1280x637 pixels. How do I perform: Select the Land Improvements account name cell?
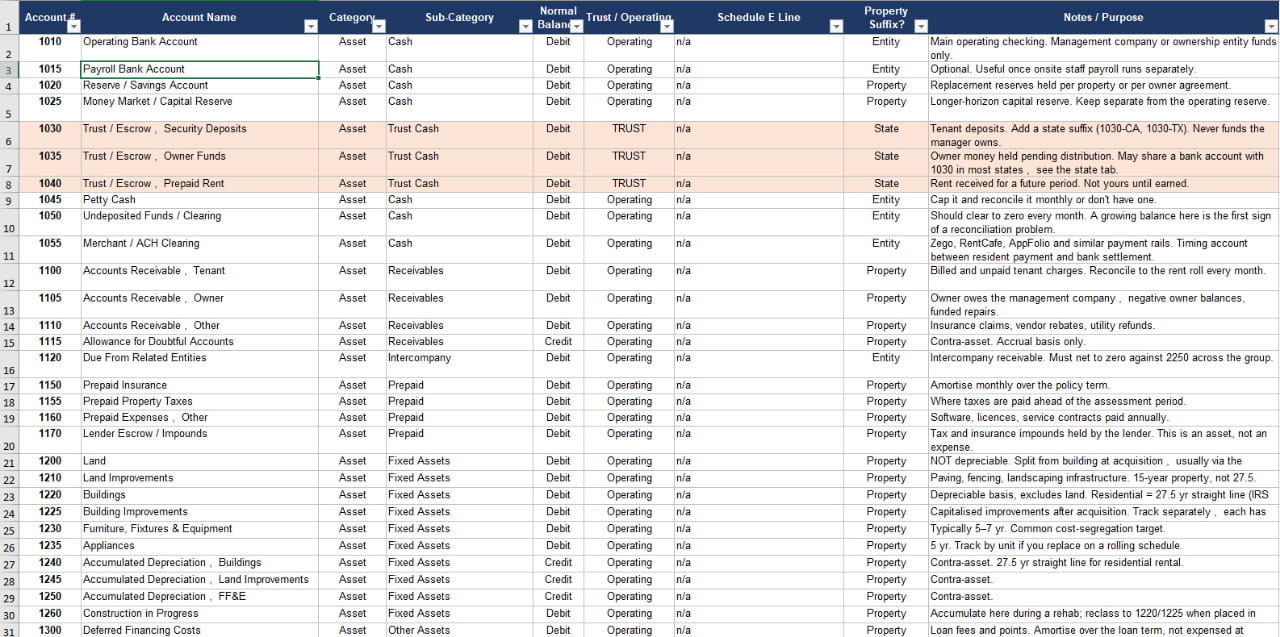tap(200, 479)
